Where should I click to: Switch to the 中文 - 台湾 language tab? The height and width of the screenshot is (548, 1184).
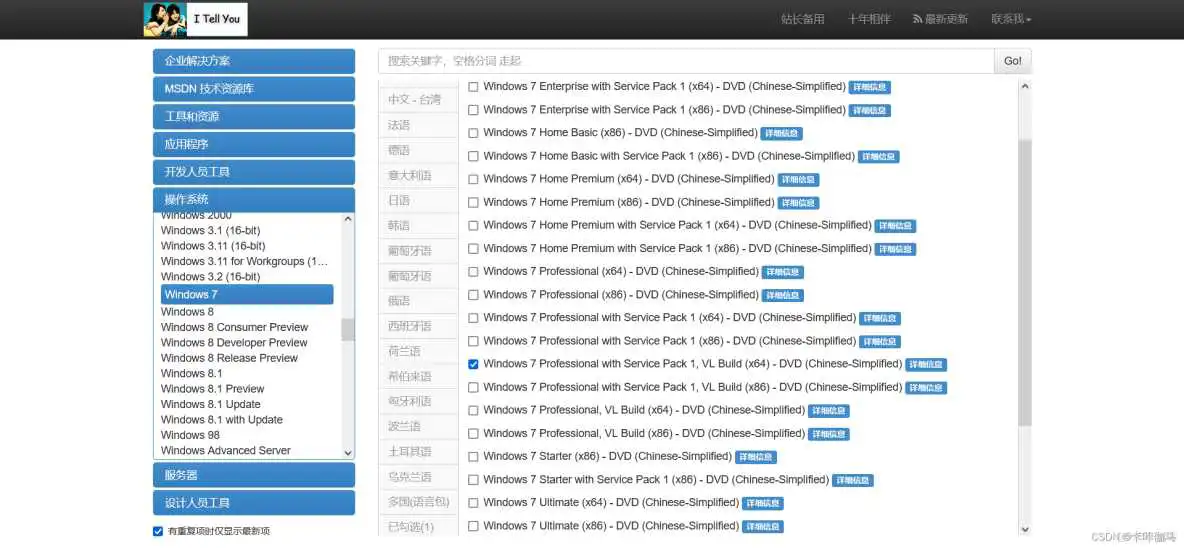point(418,100)
